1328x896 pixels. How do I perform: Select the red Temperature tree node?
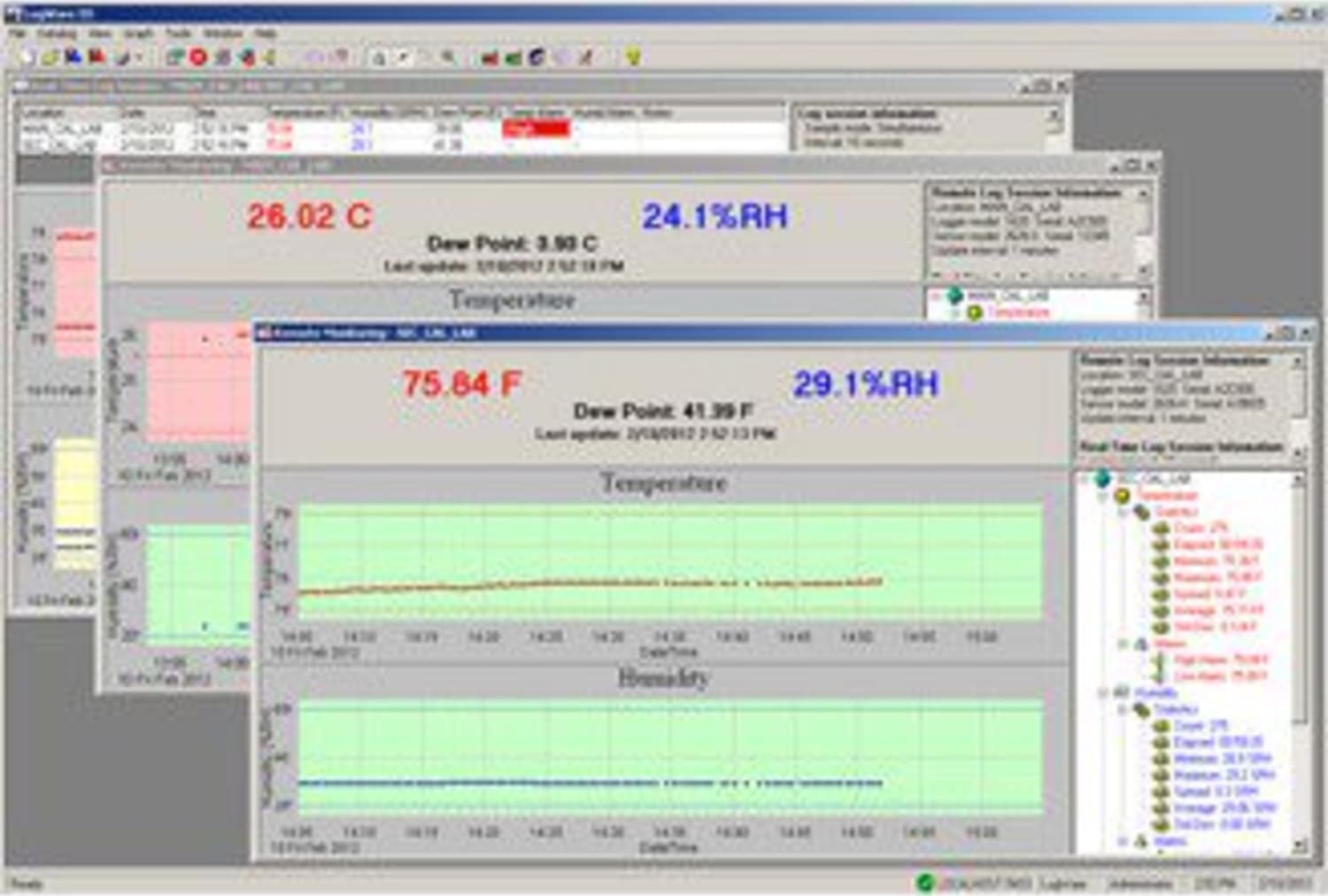point(1167,496)
